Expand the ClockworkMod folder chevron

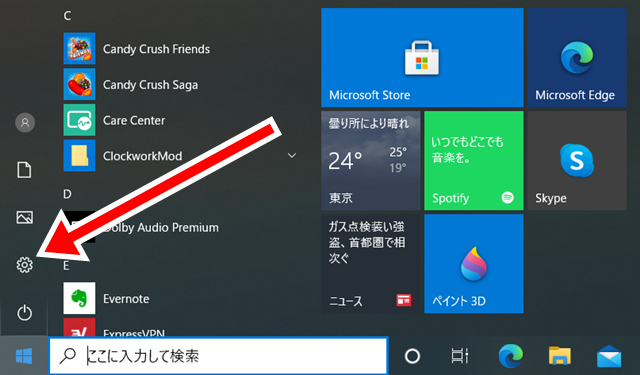coord(292,155)
